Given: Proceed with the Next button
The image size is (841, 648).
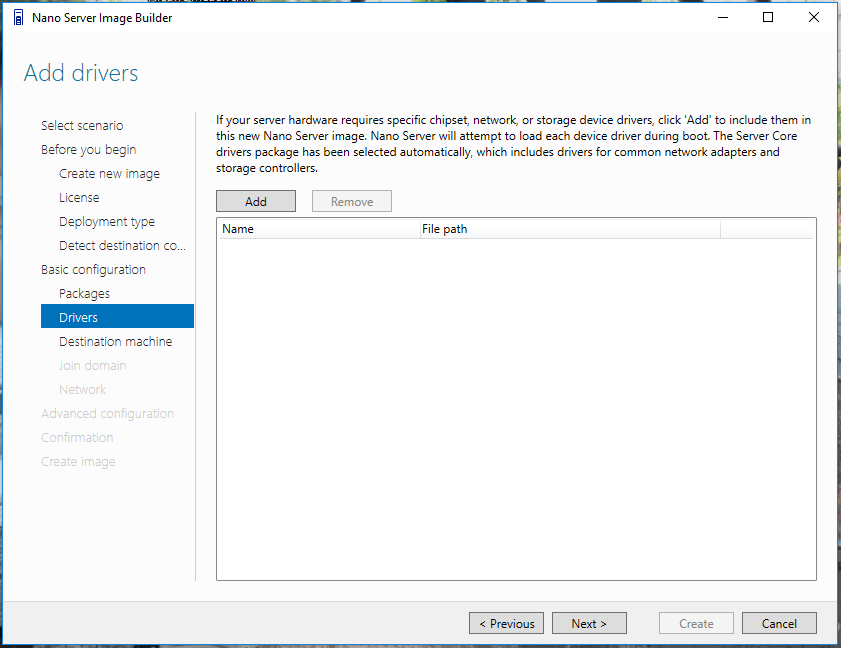Looking at the screenshot, I should [x=589, y=623].
